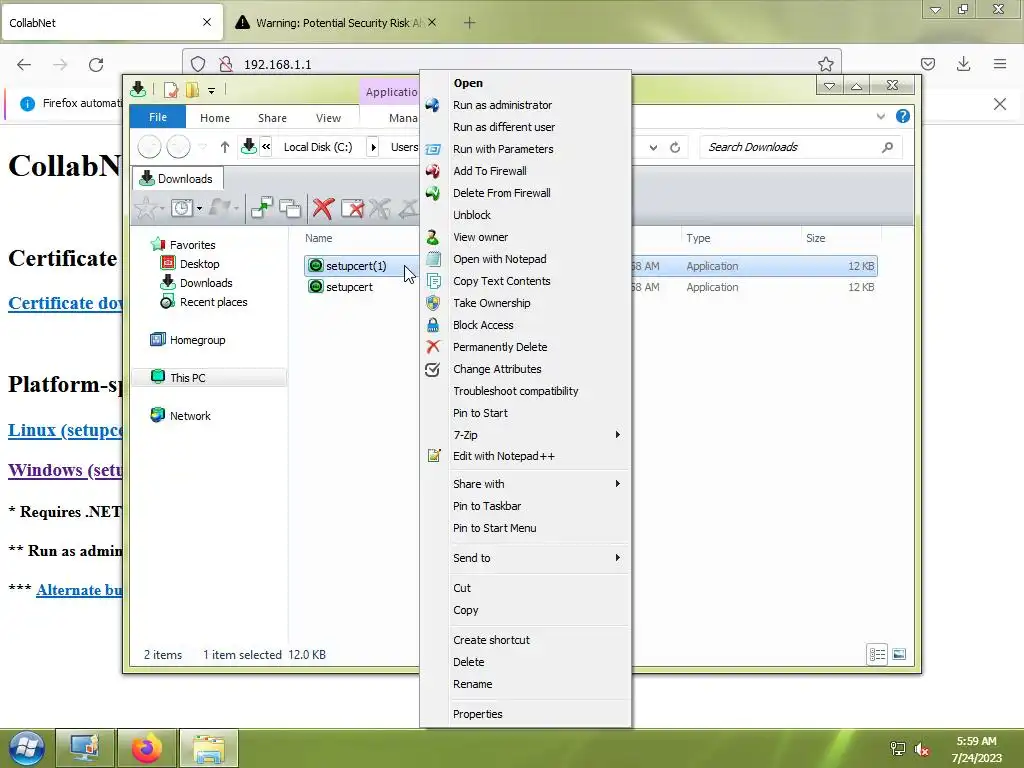Click the Delete From Firewall icon
1024x768 pixels.
coord(432,193)
